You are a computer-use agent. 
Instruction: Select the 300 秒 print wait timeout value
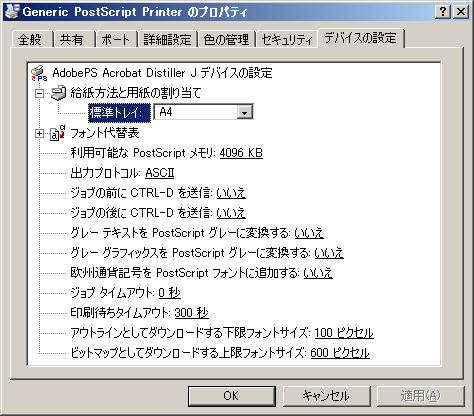[x=192, y=313]
